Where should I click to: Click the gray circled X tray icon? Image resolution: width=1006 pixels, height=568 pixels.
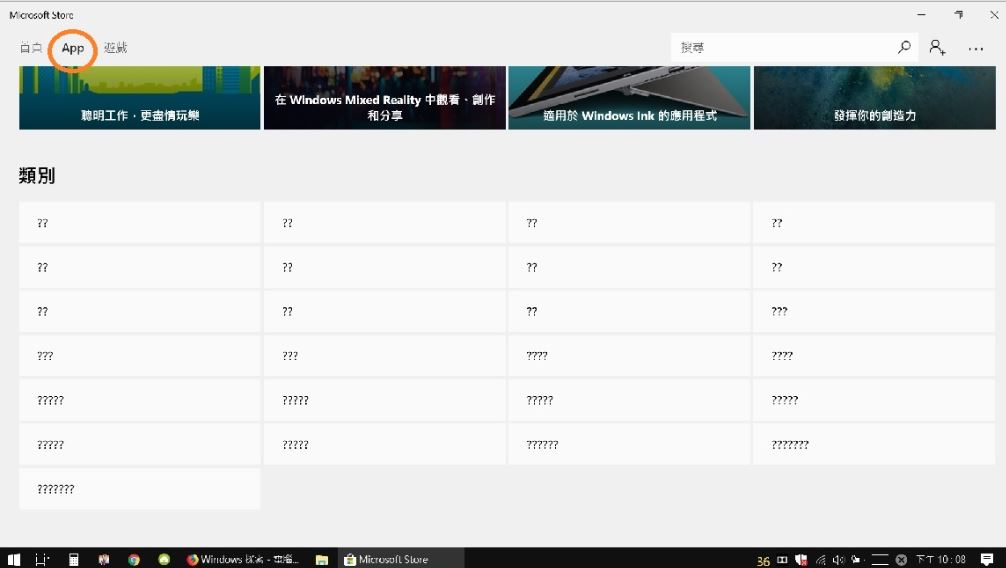(x=901, y=560)
